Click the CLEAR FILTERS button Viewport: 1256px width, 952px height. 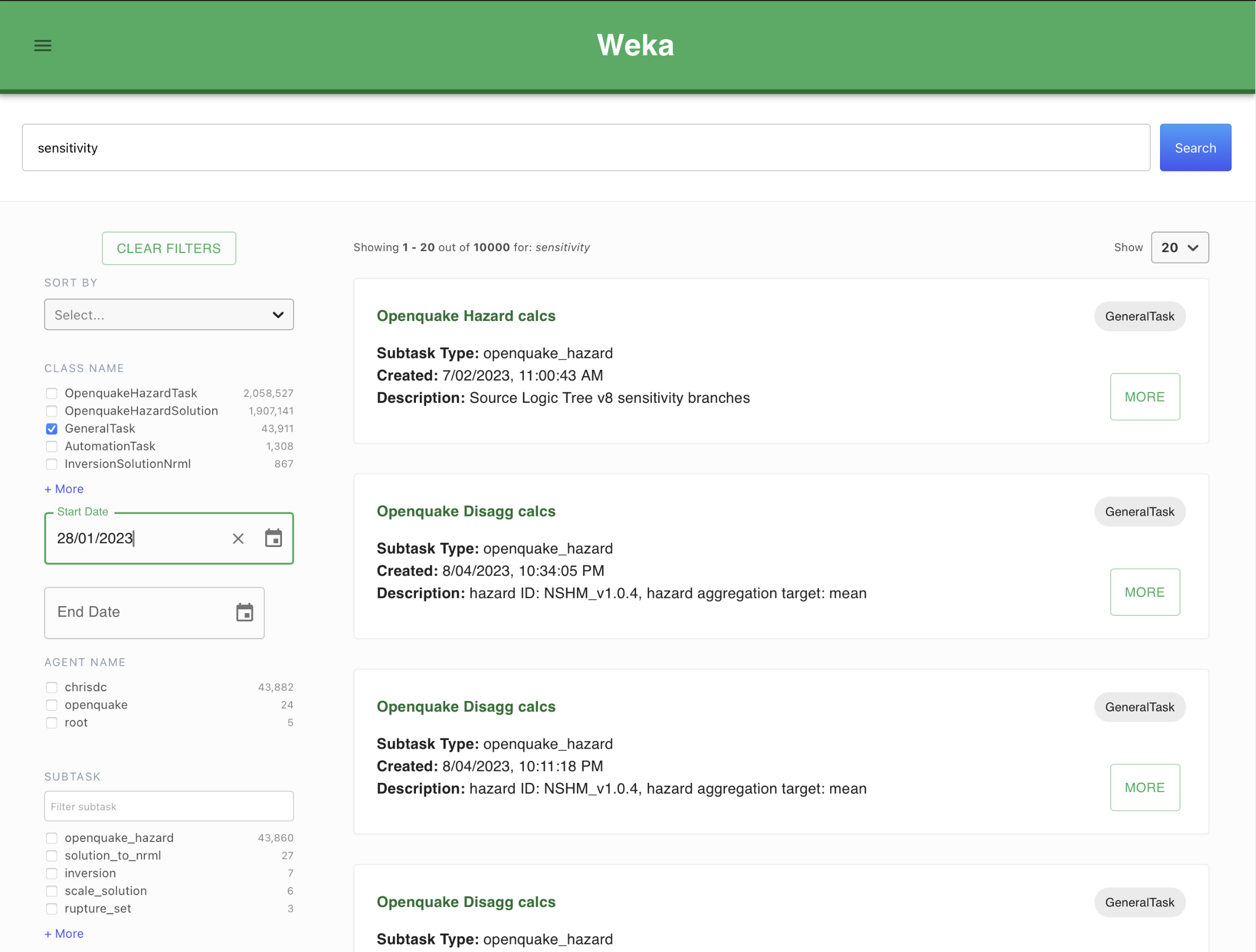(169, 248)
